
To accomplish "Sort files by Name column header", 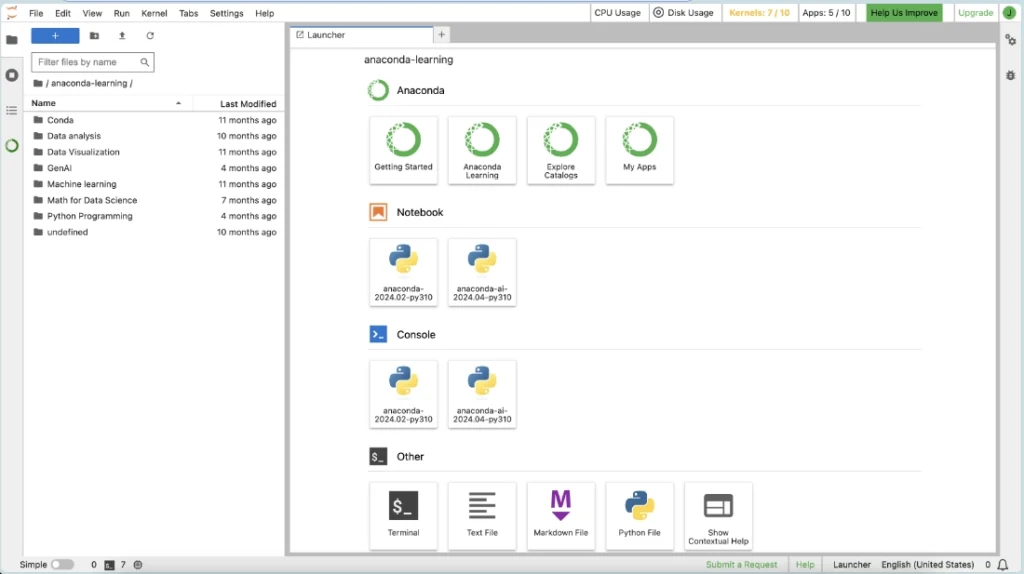I will coord(100,103).
